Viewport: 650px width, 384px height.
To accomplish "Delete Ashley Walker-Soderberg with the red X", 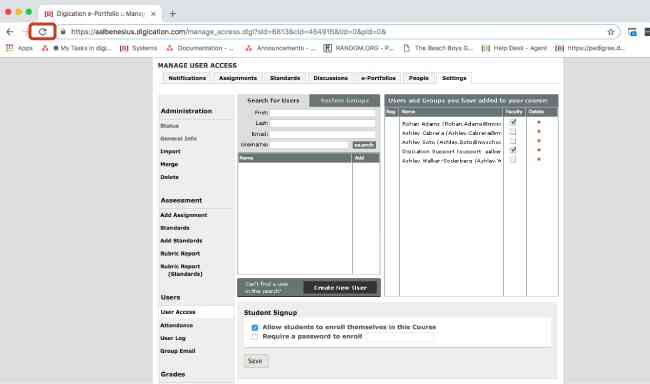I will pos(539,159).
